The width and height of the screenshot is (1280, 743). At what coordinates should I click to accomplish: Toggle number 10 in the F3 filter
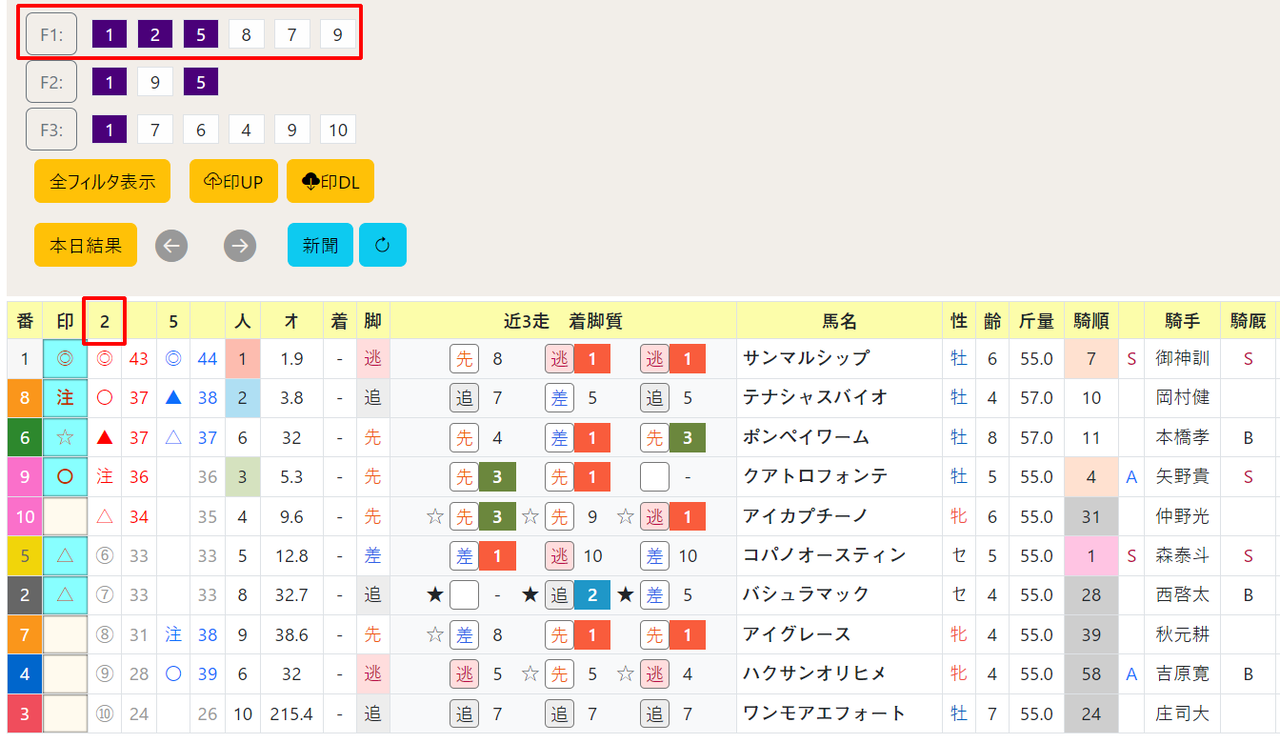click(x=338, y=129)
